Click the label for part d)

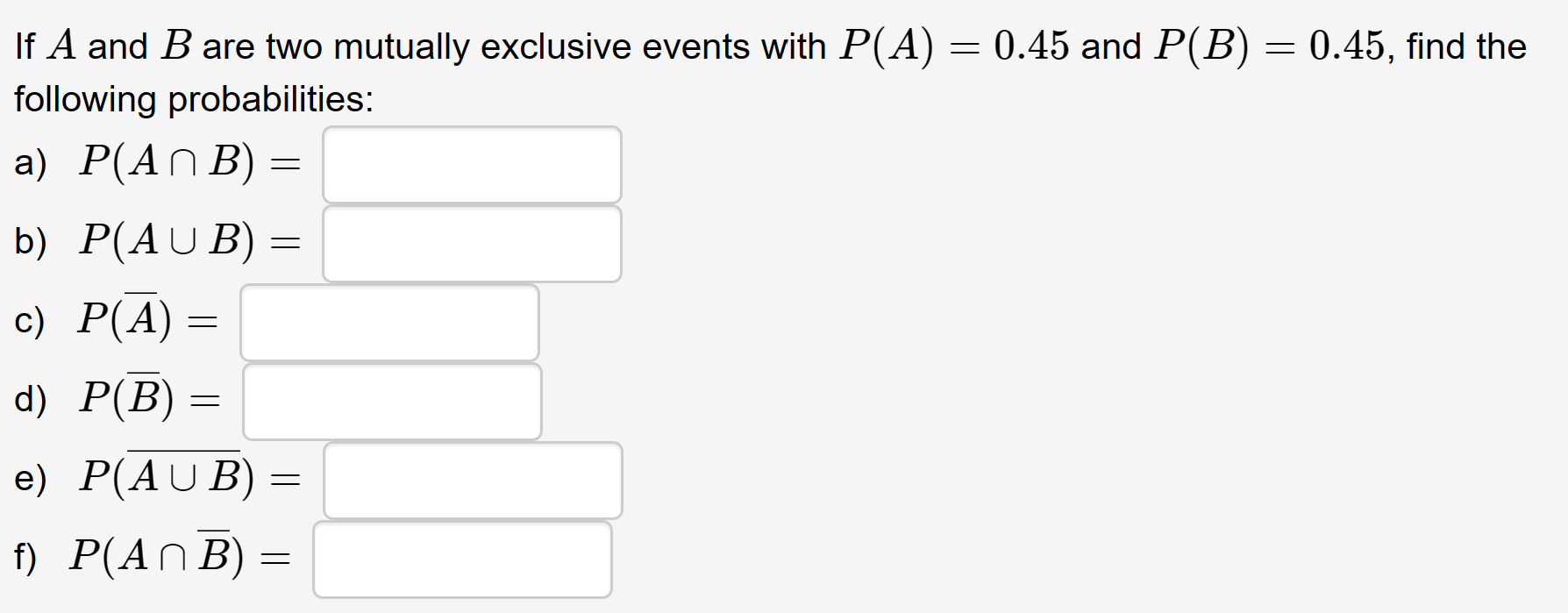[29, 401]
